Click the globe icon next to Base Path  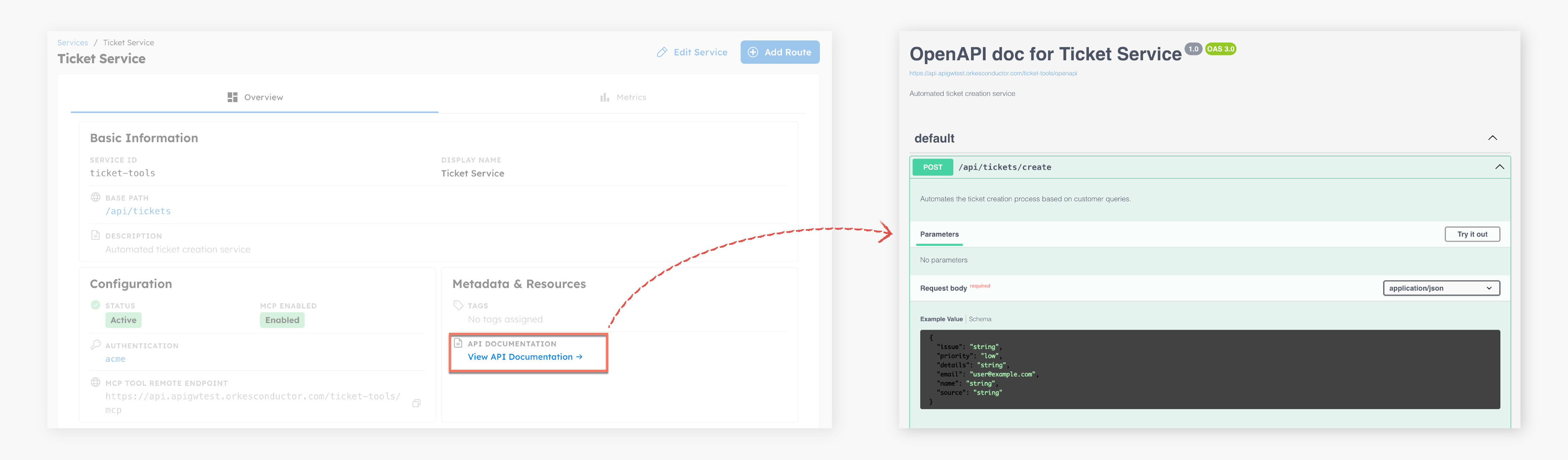tap(95, 197)
